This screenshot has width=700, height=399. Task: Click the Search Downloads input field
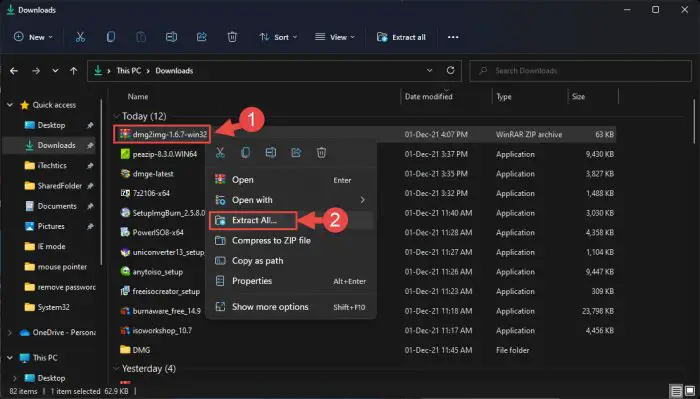pos(580,71)
